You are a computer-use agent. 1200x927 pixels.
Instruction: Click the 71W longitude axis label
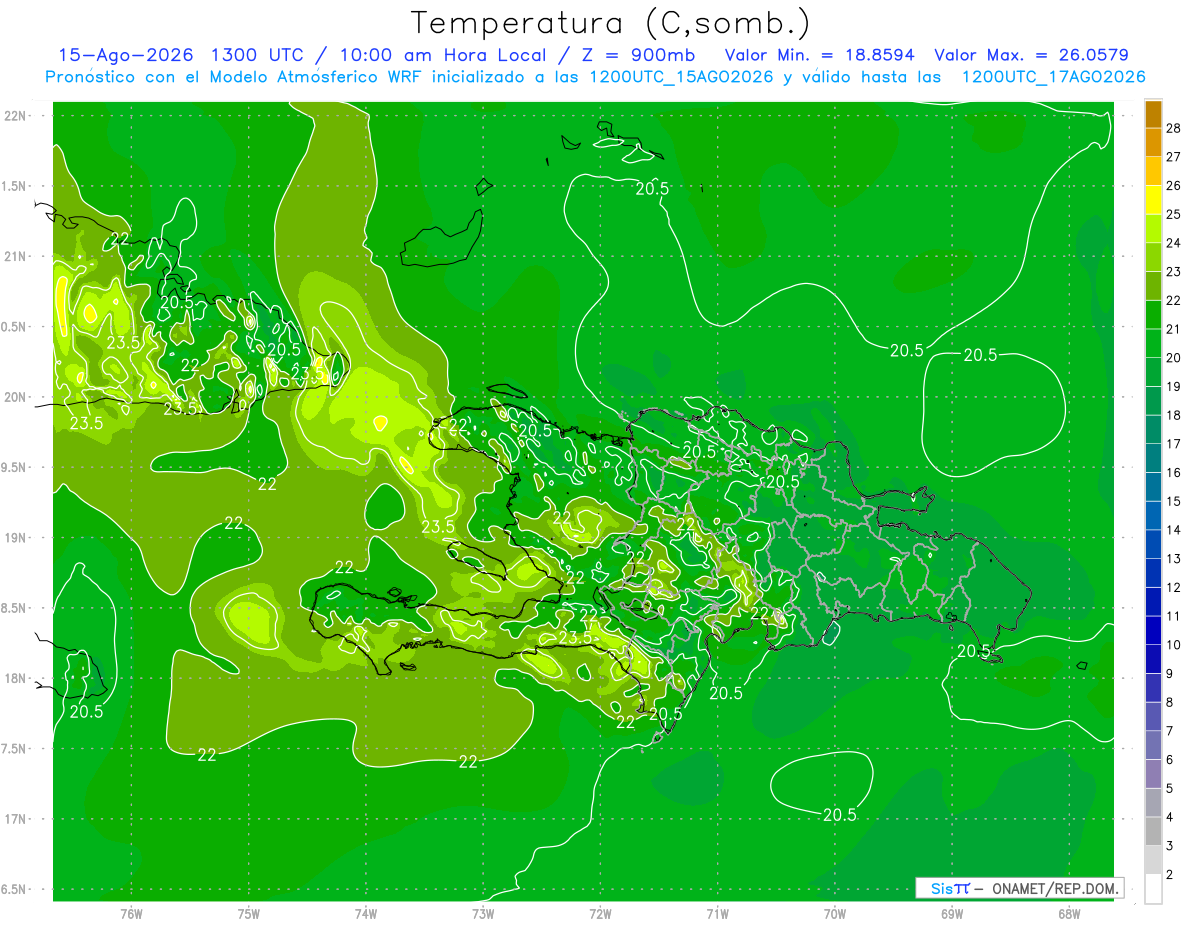point(717,913)
